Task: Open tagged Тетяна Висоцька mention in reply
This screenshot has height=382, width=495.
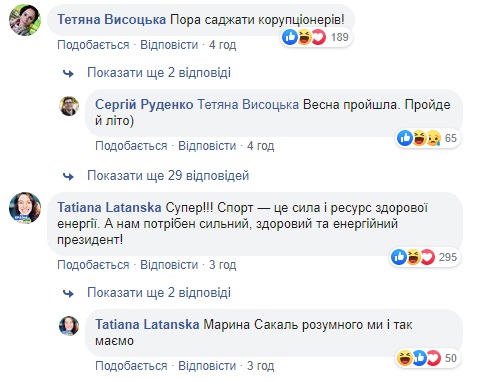Action: [248, 105]
